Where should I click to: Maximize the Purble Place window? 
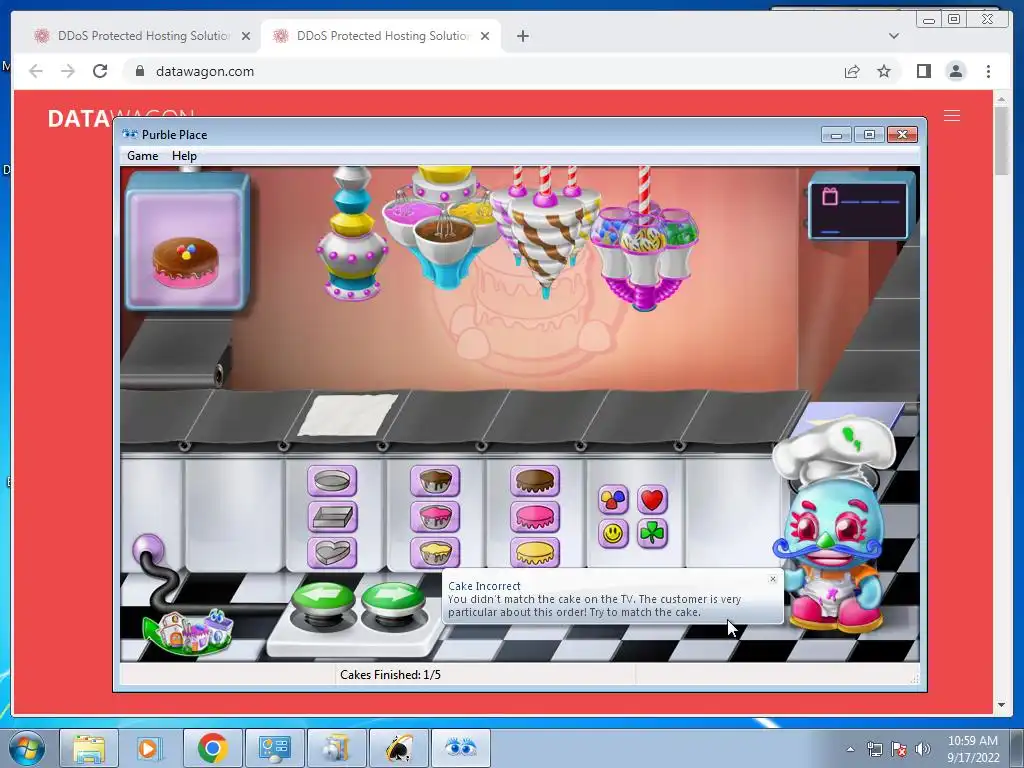(x=869, y=135)
